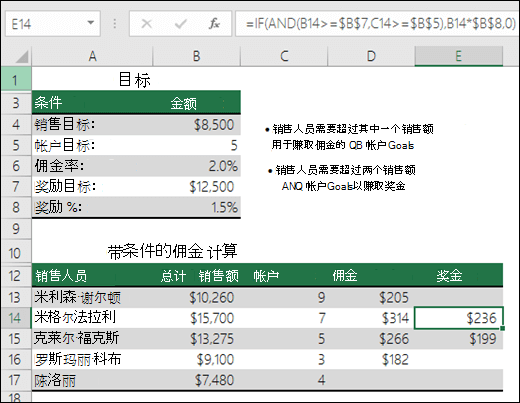520x403 pixels.
Task: Select column B header
Action: coord(197,56)
